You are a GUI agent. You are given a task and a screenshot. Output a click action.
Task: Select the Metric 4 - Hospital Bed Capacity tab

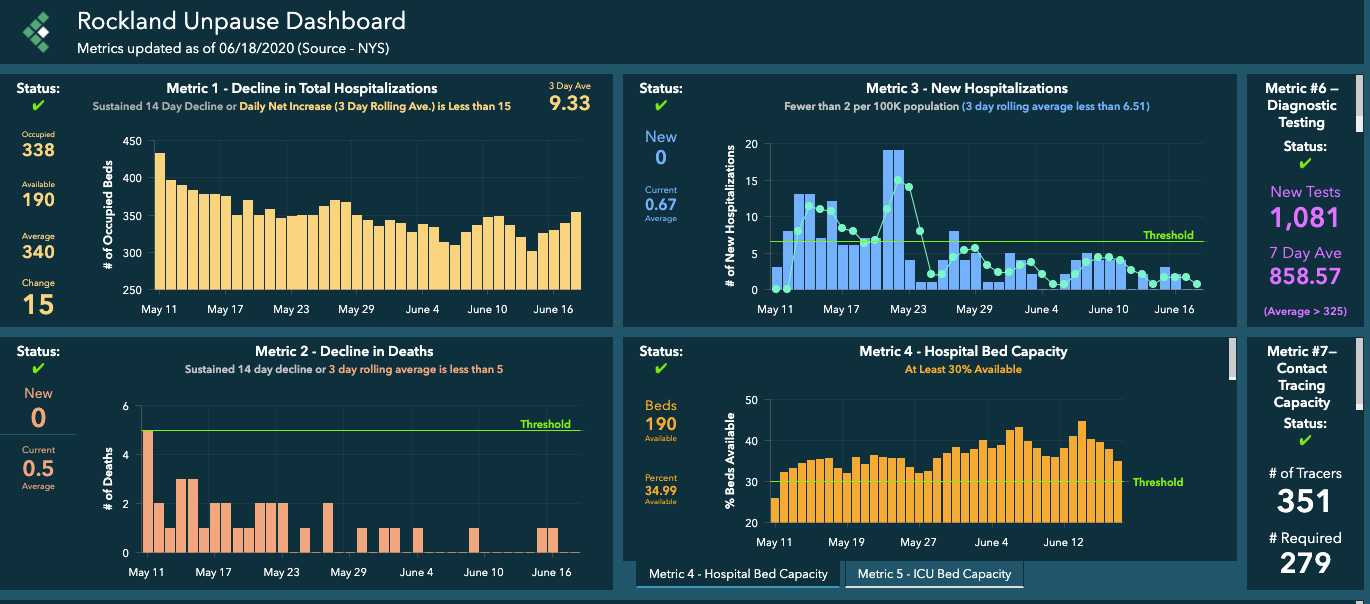(x=738, y=574)
